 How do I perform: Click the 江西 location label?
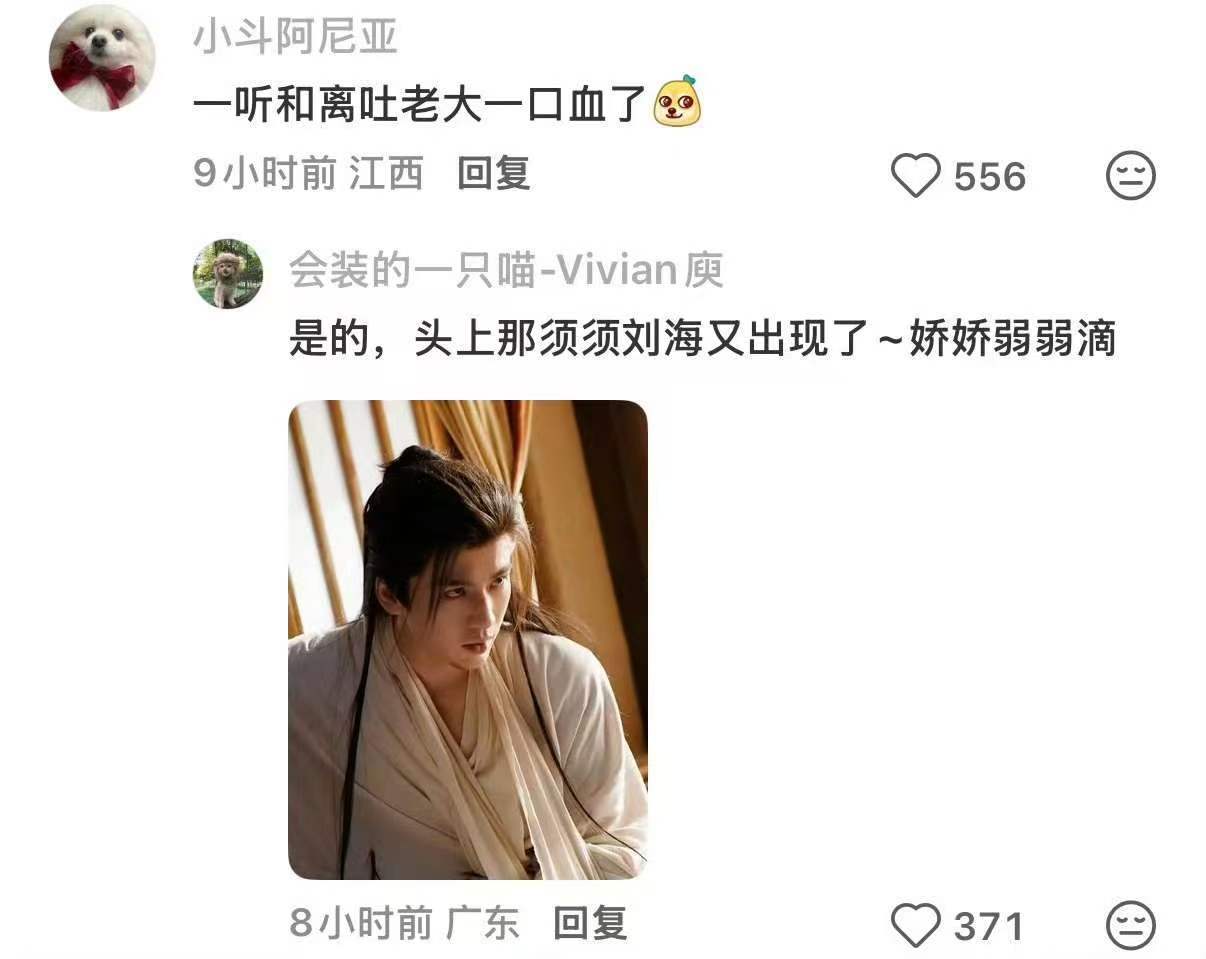(386, 174)
